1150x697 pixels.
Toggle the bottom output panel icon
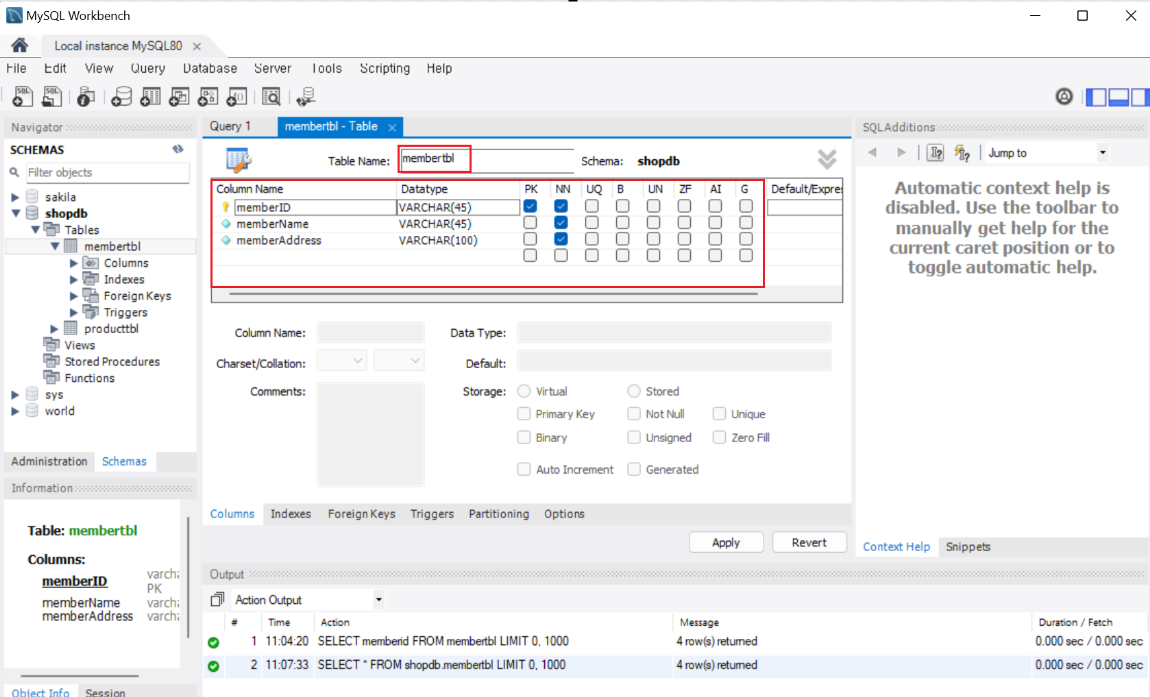point(1118,97)
